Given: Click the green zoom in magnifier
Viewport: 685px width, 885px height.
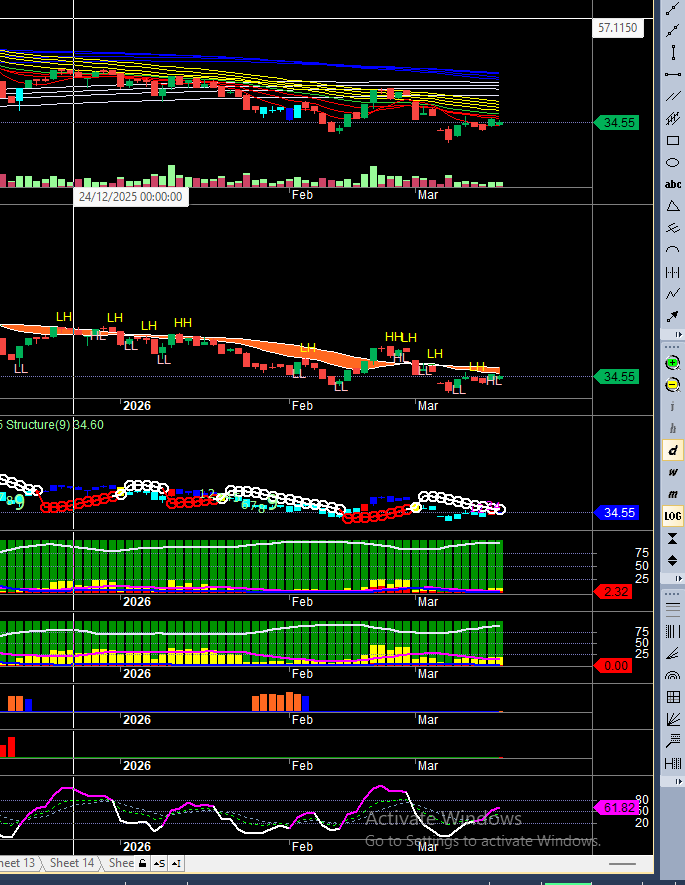Looking at the screenshot, I should click(673, 363).
